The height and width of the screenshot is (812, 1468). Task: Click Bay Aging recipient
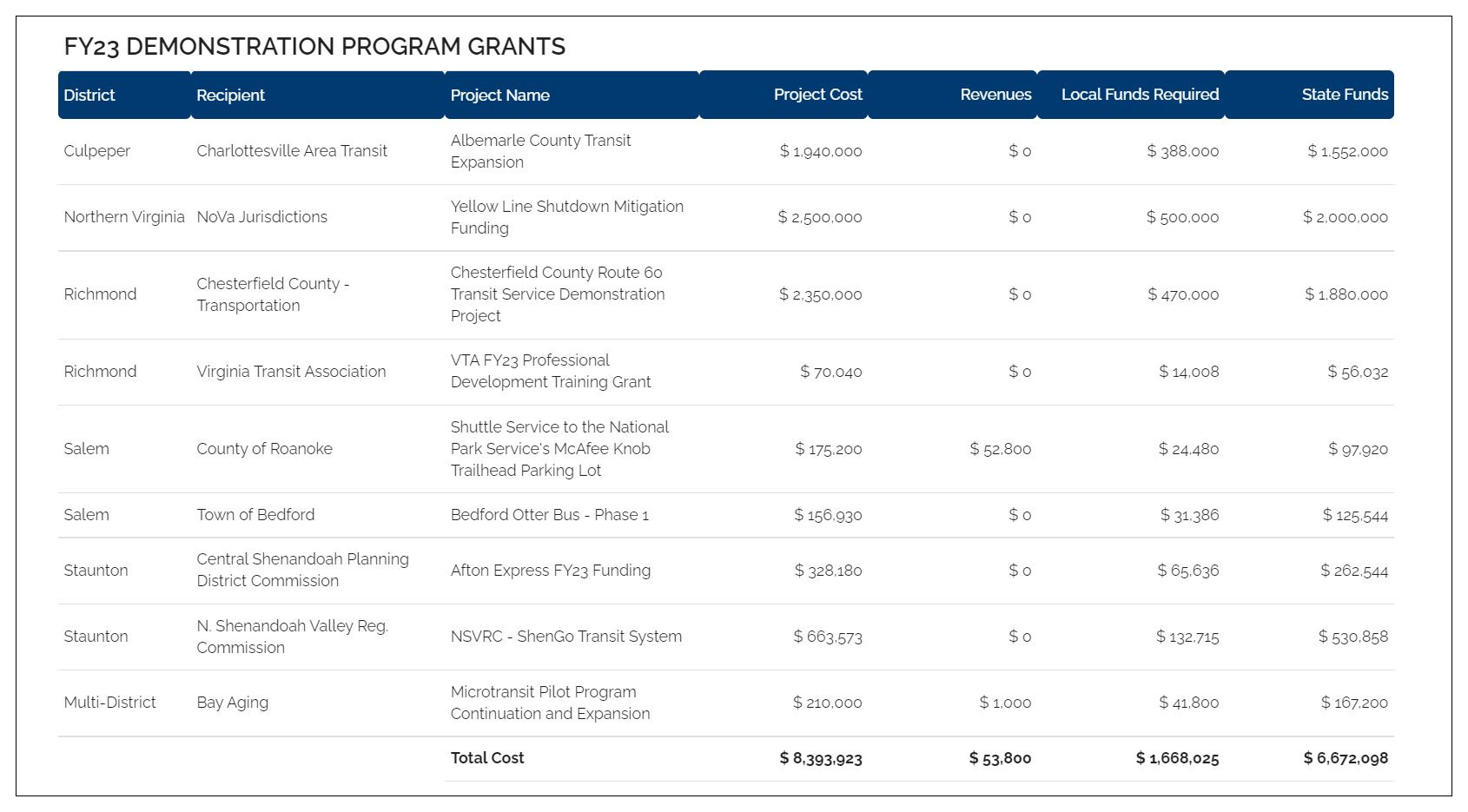pyautogui.click(x=232, y=703)
